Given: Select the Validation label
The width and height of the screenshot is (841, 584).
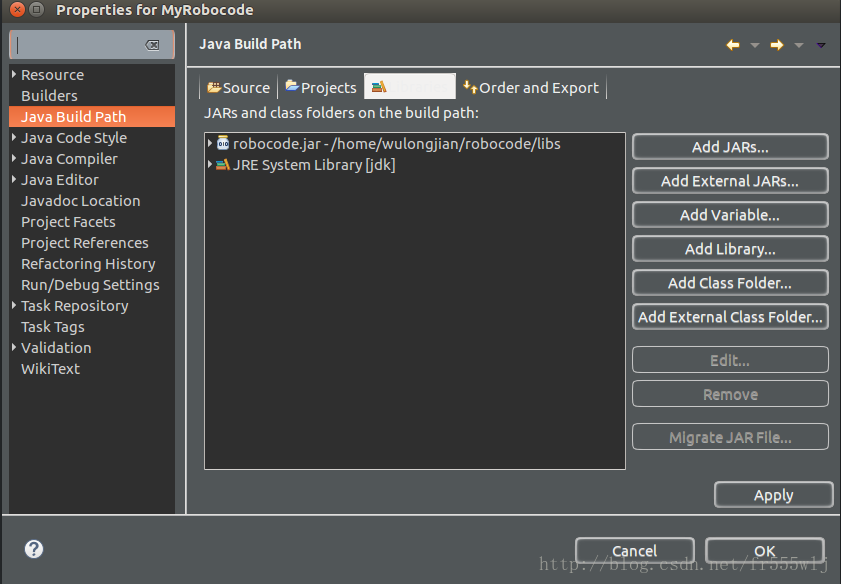Looking at the screenshot, I should (56, 348).
